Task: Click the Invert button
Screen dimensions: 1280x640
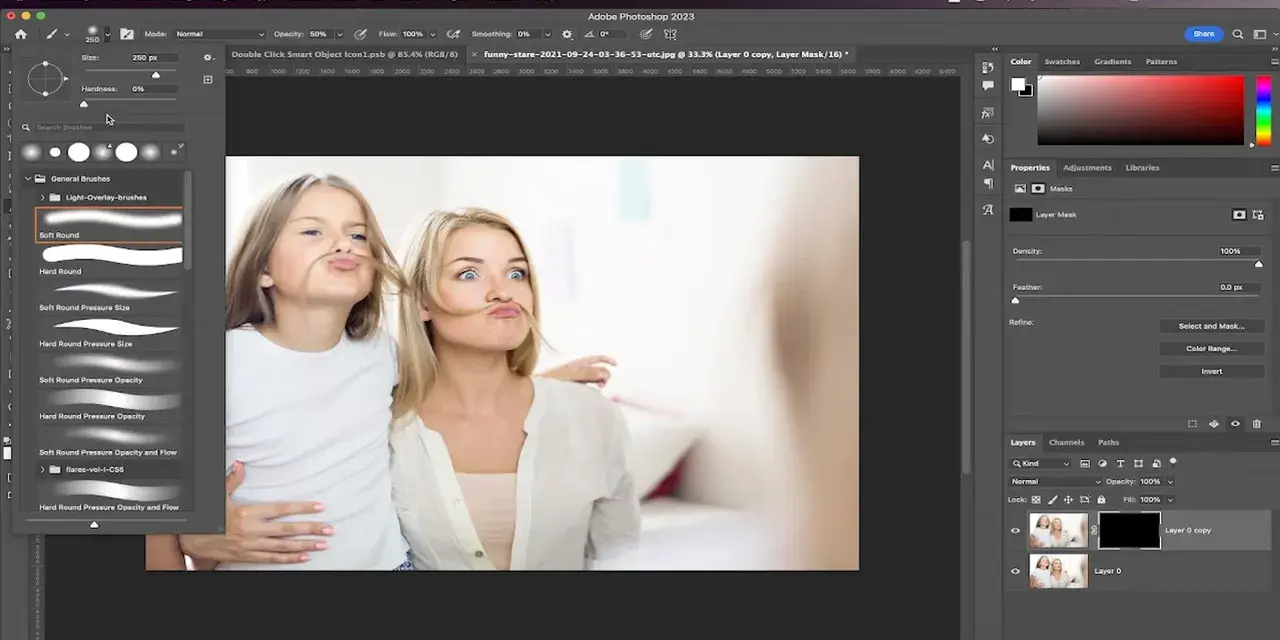Action: (x=1211, y=371)
